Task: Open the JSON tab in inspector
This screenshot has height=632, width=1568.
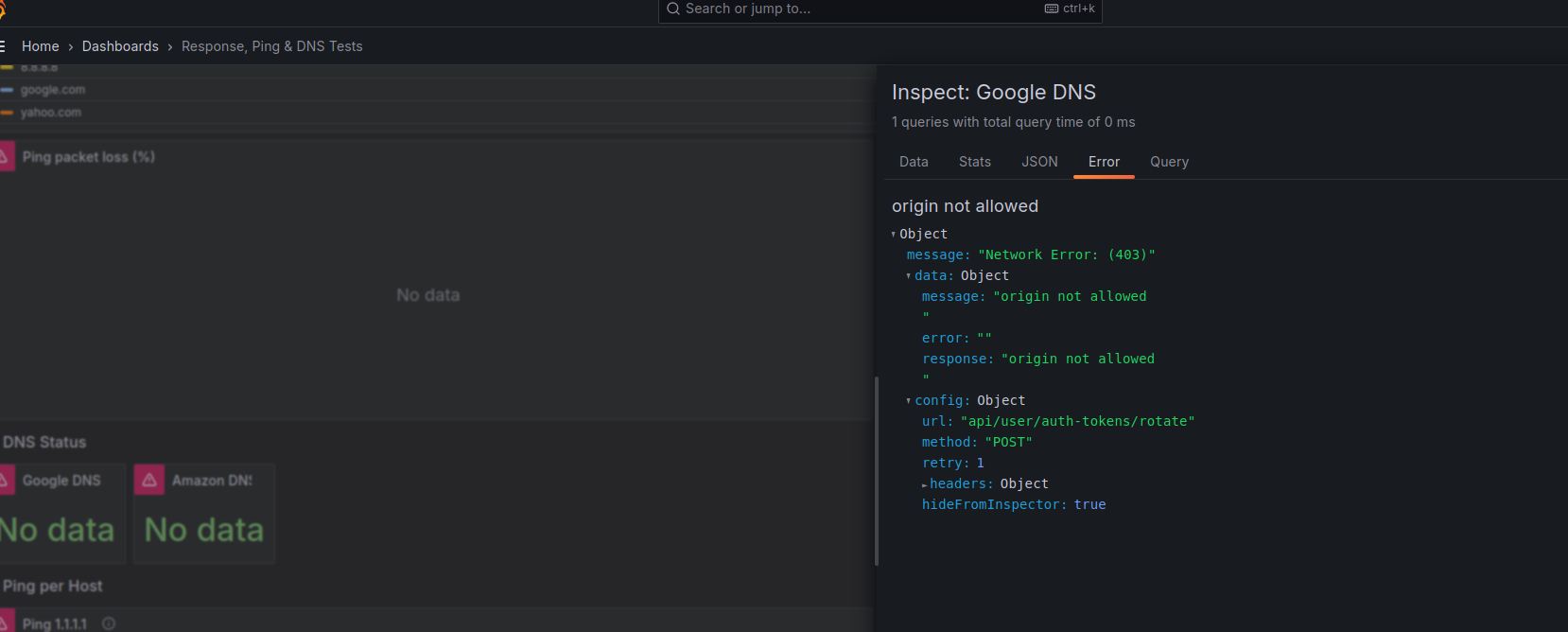Action: point(1039,162)
